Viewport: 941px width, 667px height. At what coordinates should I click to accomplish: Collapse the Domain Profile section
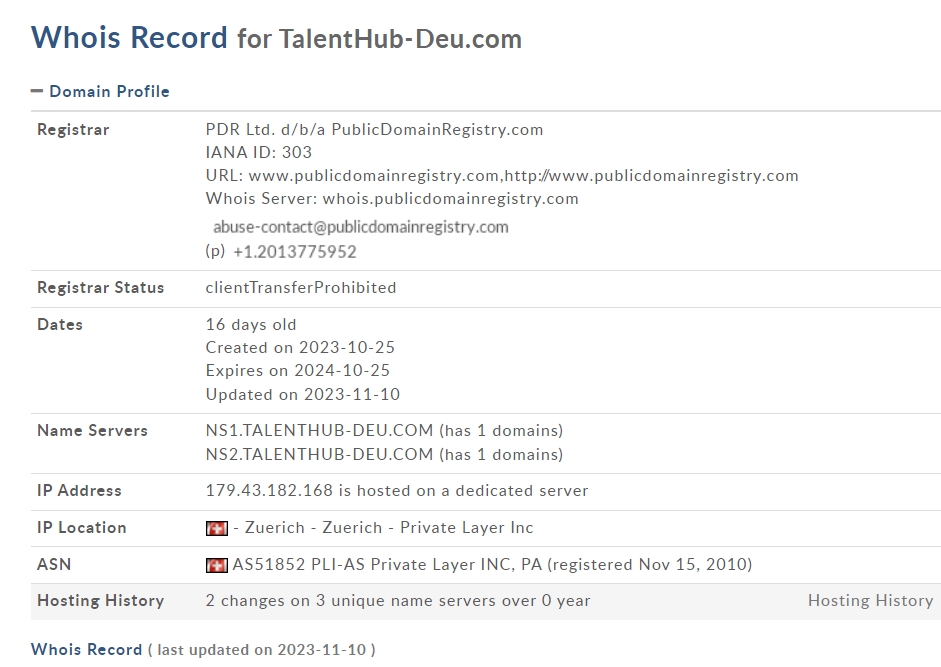click(x=37, y=91)
